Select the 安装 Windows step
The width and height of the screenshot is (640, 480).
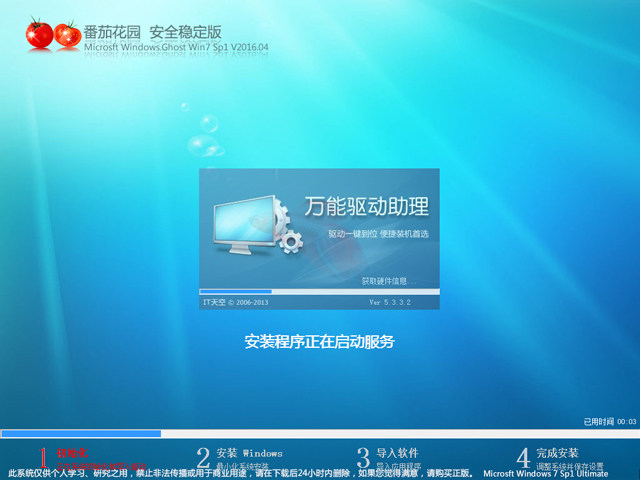pyautogui.click(x=249, y=453)
